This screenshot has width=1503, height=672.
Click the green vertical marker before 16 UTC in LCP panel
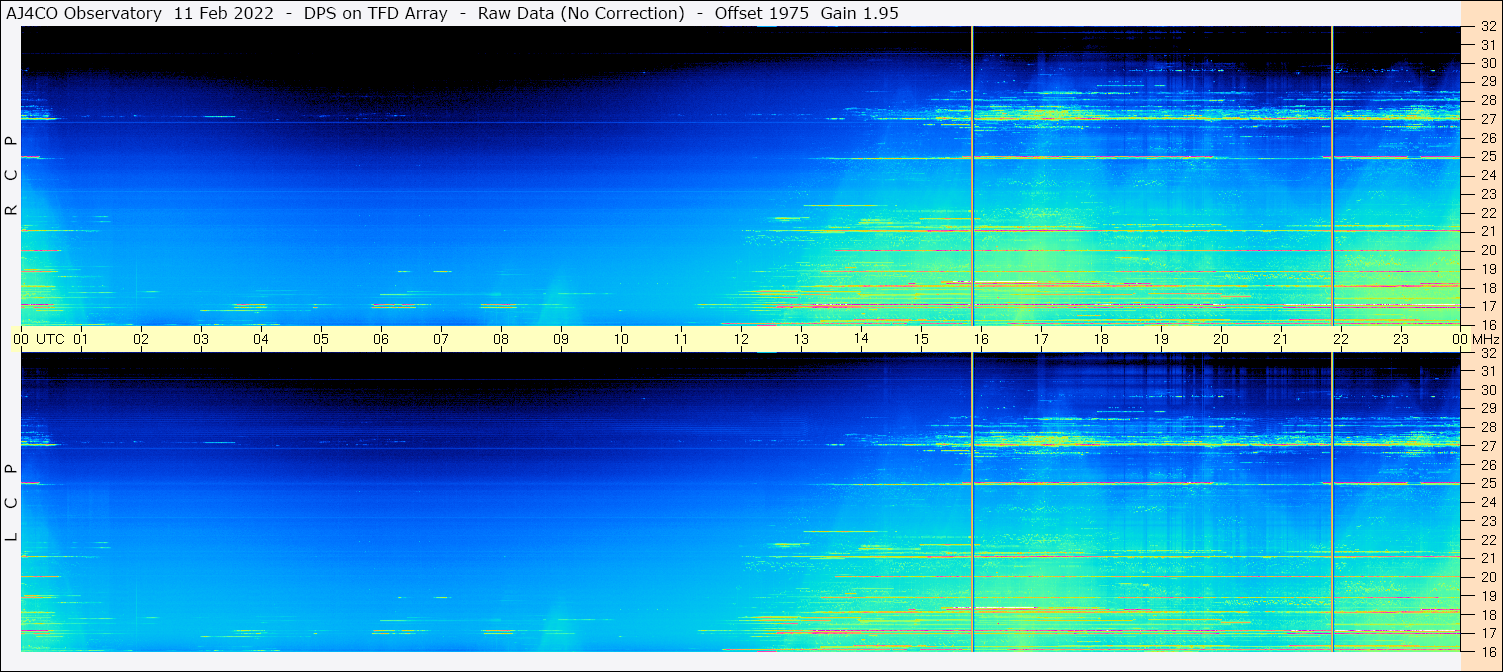(x=972, y=502)
